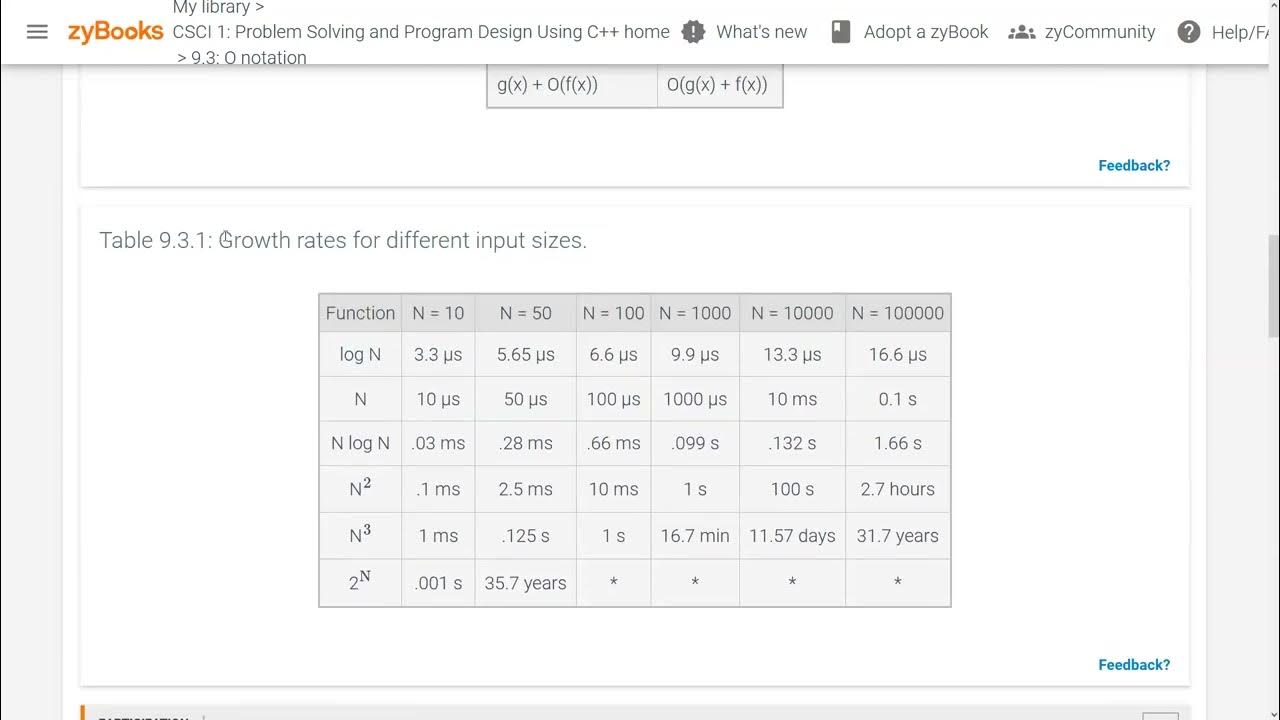Screen dimensions: 1280x720
Task: Open the zyCommunity text link
Action: click(1099, 32)
